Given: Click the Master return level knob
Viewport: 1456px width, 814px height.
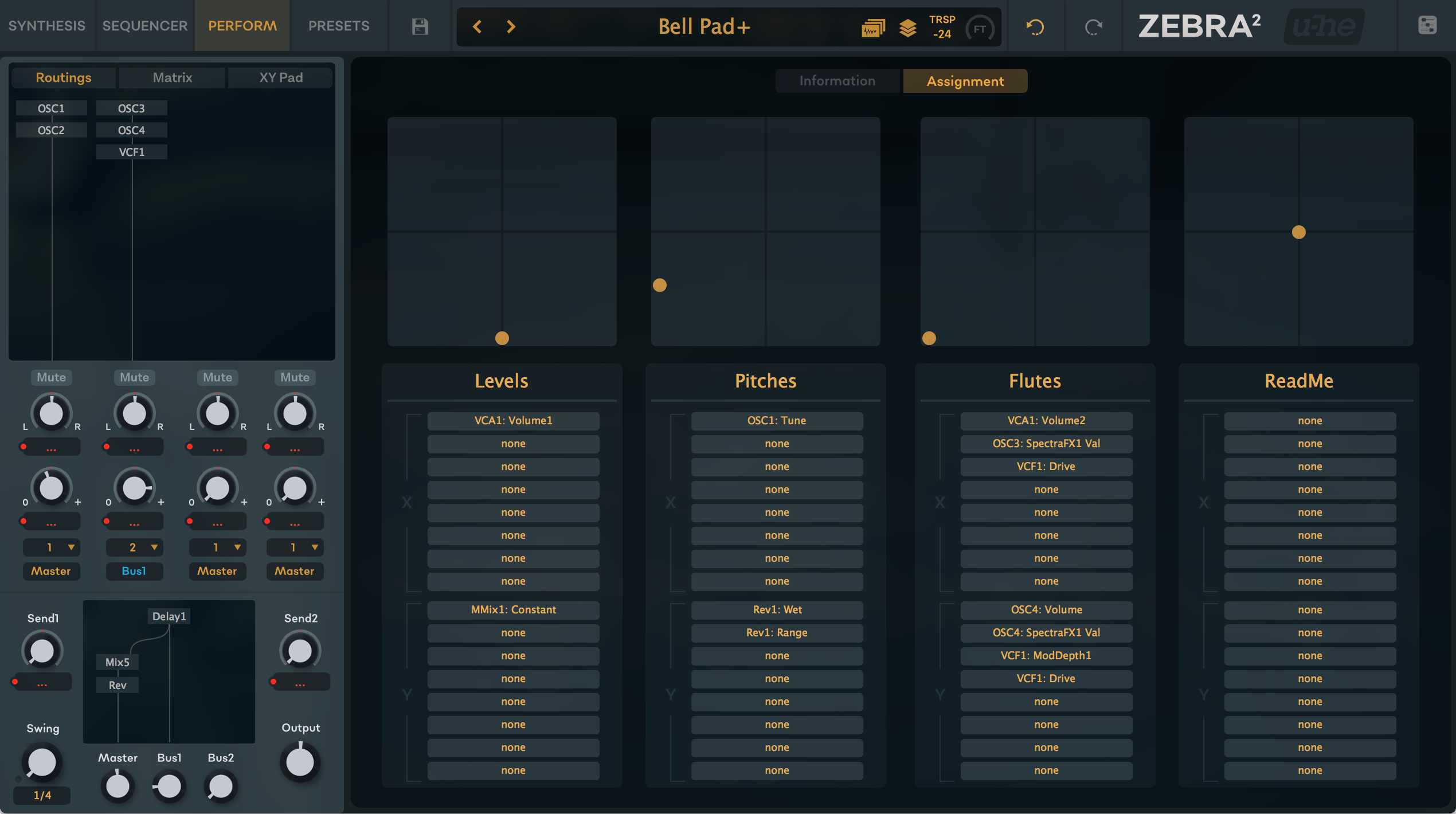Looking at the screenshot, I should point(118,786).
